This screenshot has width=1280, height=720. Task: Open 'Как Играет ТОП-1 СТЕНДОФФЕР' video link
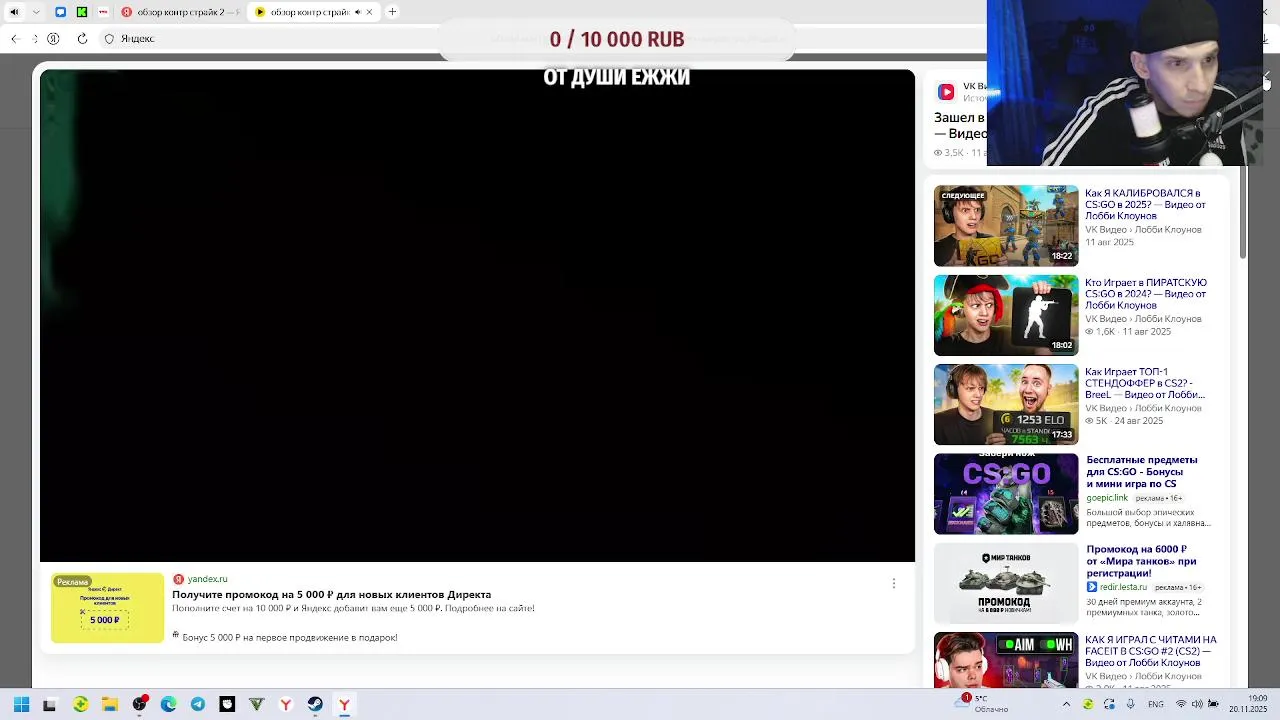pos(1145,383)
